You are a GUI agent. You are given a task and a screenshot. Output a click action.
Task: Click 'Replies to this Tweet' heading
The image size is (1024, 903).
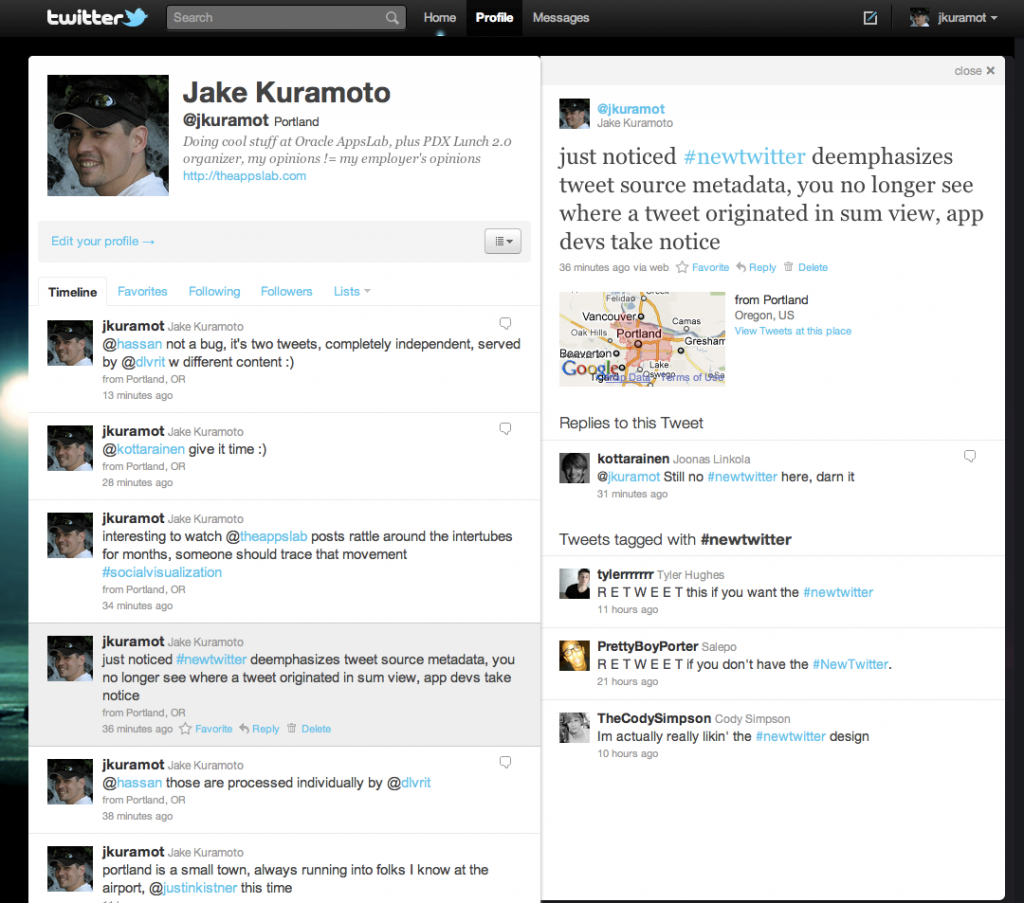tap(631, 423)
